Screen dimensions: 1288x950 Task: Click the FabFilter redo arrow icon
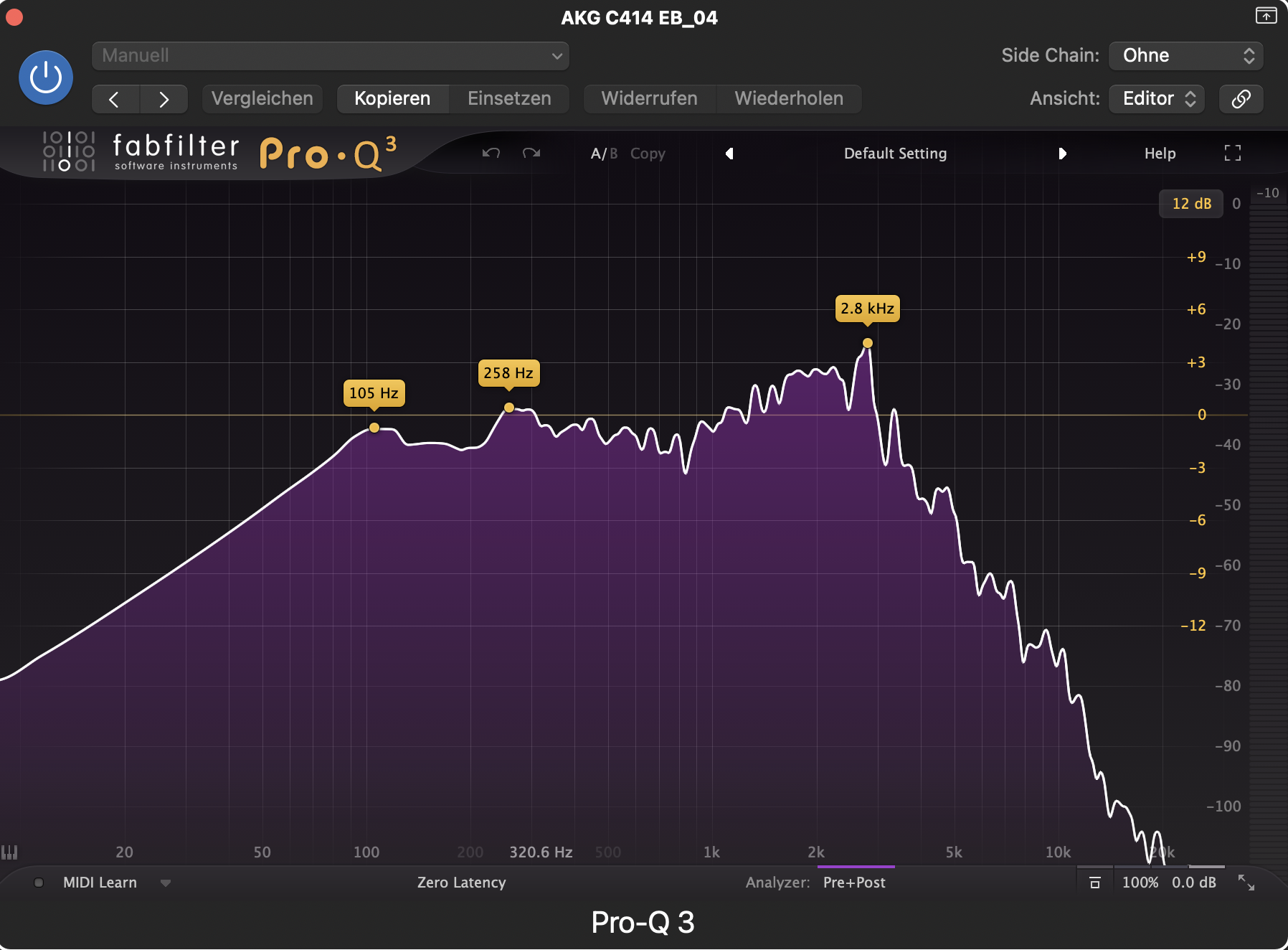point(531,153)
